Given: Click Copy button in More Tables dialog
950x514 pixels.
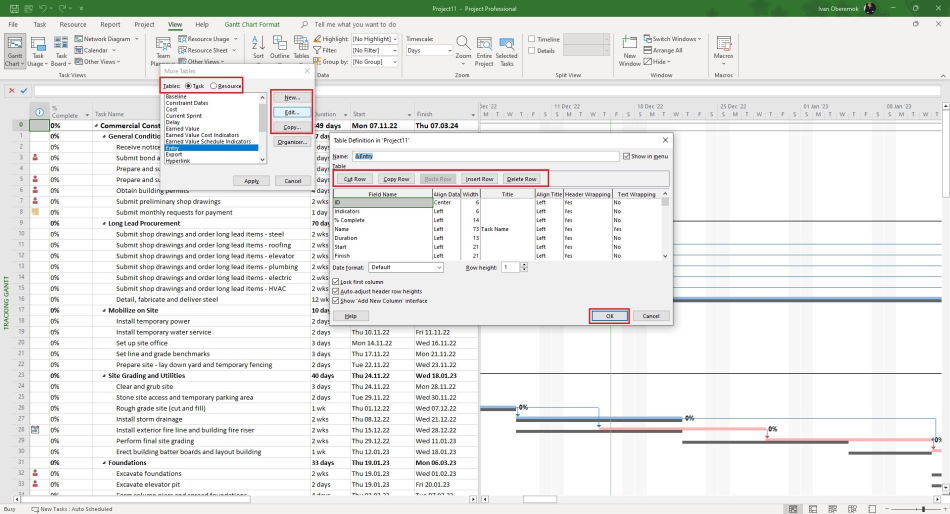Looking at the screenshot, I should [x=292, y=127].
